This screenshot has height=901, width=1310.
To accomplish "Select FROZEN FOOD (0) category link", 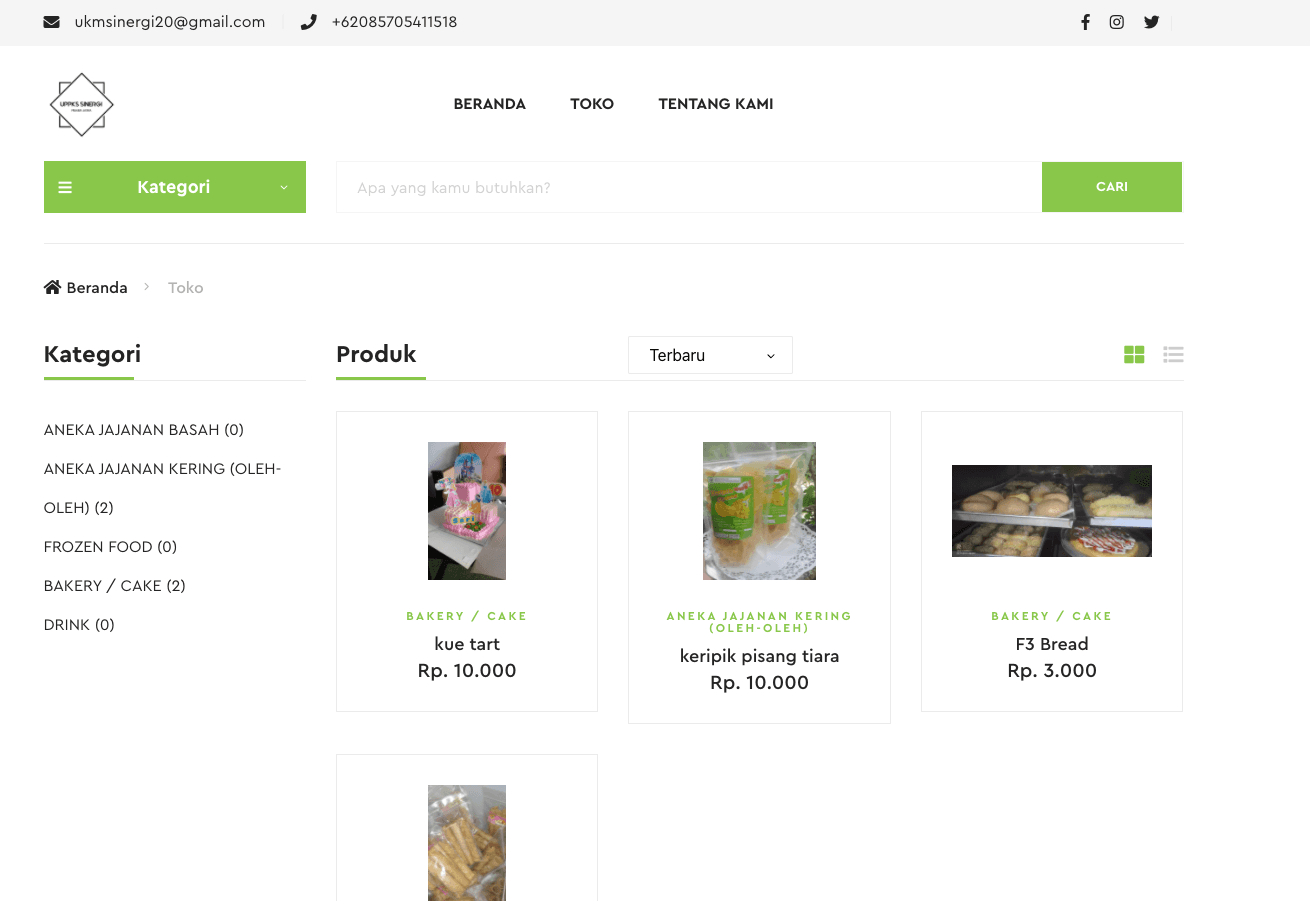I will [x=111, y=547].
